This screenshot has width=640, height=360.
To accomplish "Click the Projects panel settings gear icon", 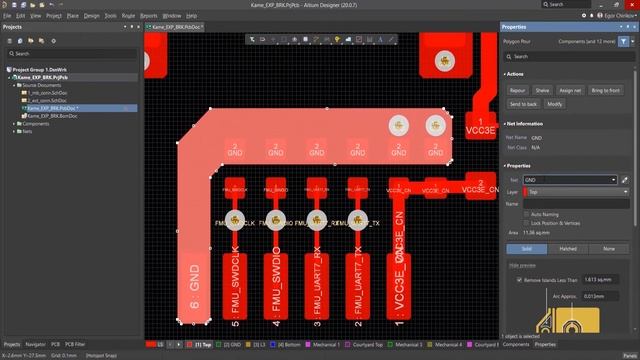I will (53, 41).
